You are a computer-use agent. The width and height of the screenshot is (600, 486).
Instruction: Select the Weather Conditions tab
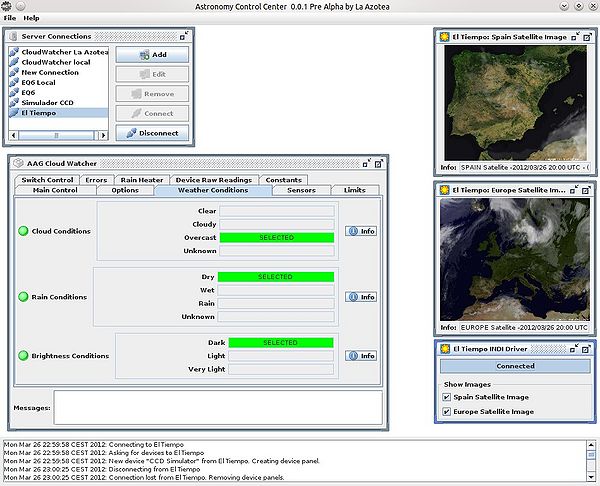click(x=213, y=190)
